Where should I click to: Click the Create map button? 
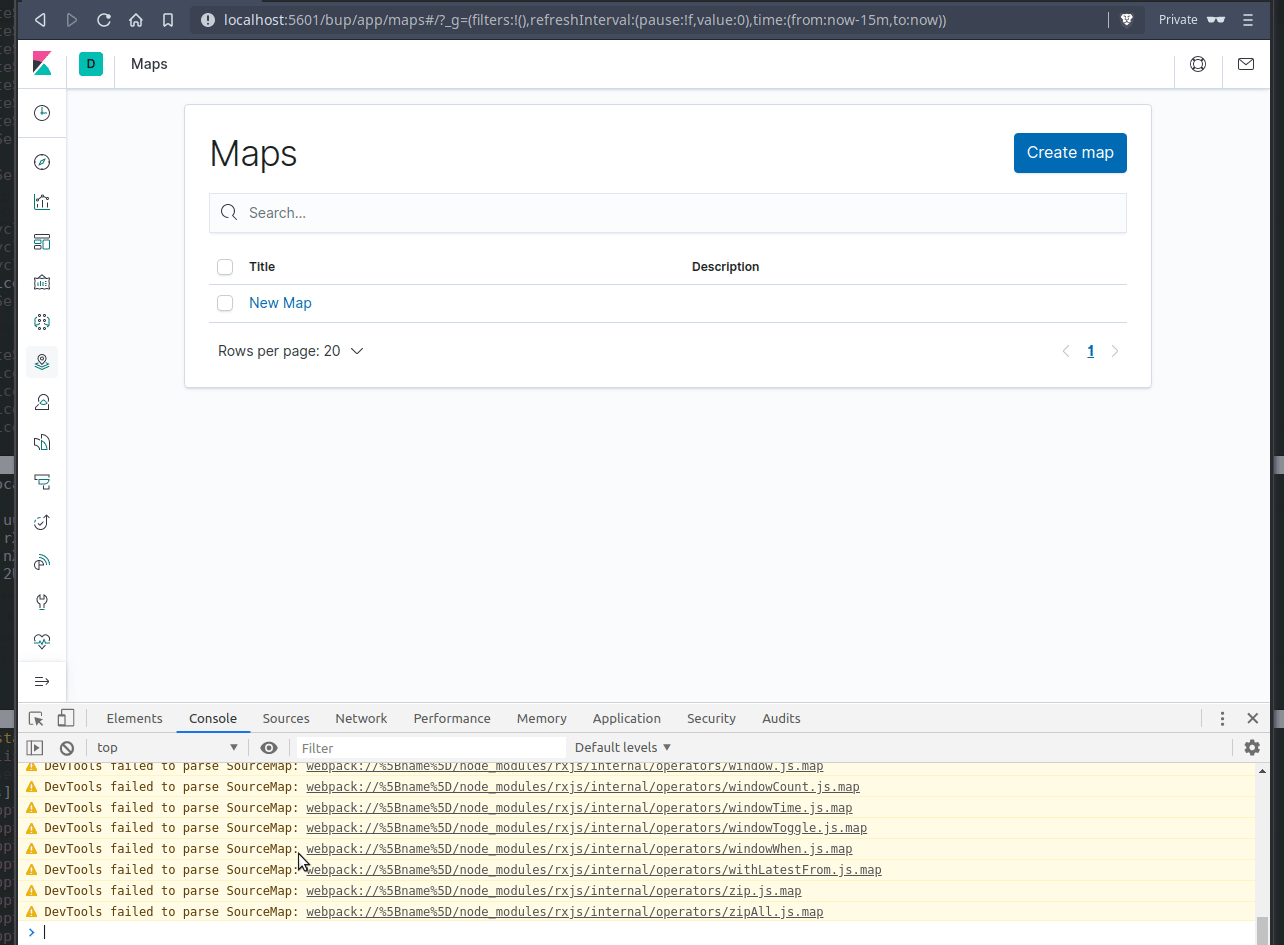[x=1070, y=153]
